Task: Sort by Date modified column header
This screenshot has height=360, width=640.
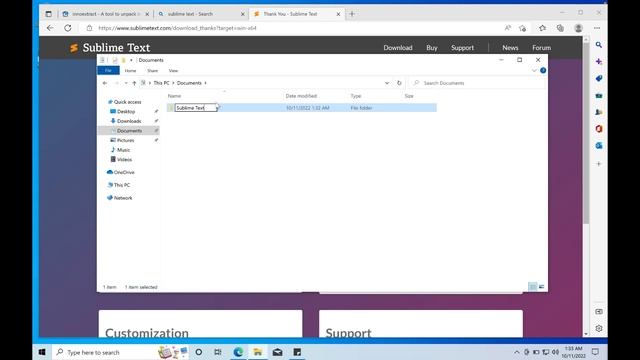Action: coord(301,96)
